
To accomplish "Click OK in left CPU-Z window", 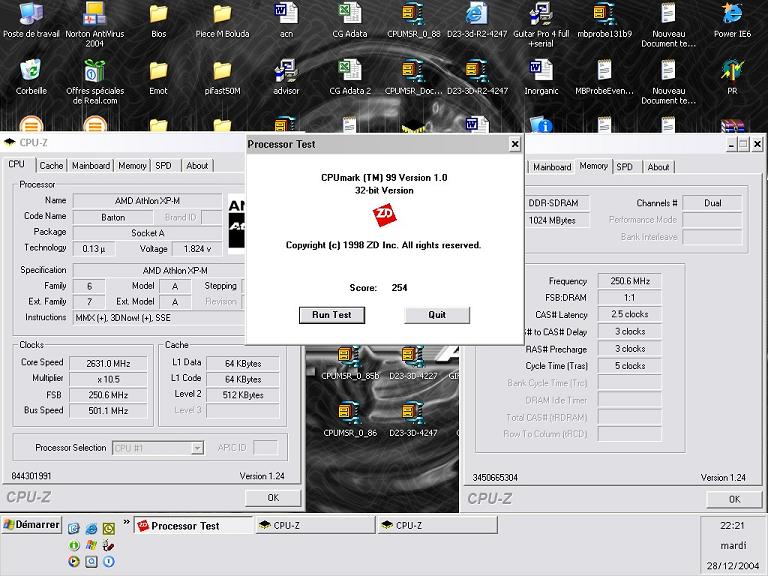I will [273, 498].
